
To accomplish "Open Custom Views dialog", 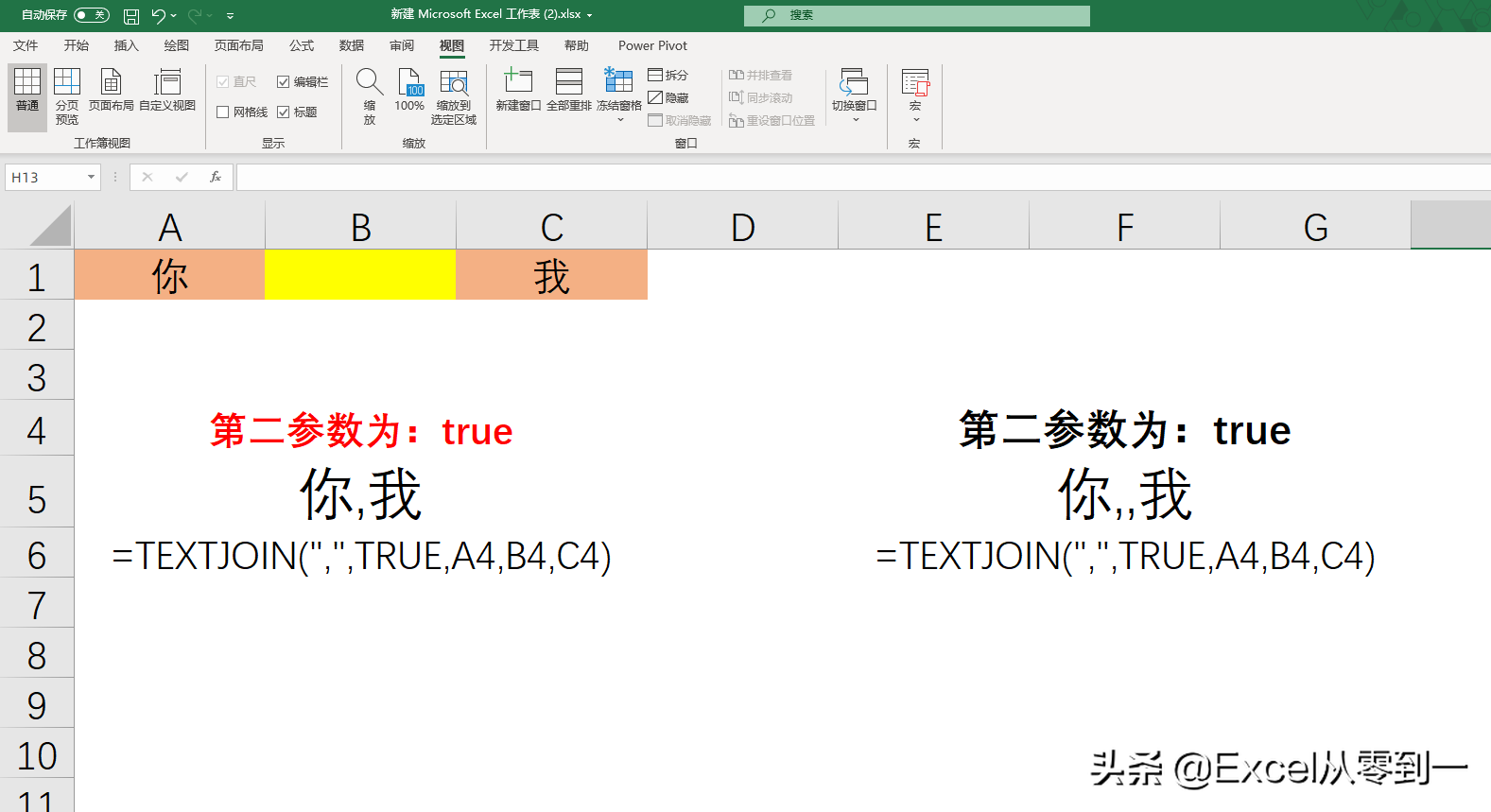I will (x=167, y=91).
